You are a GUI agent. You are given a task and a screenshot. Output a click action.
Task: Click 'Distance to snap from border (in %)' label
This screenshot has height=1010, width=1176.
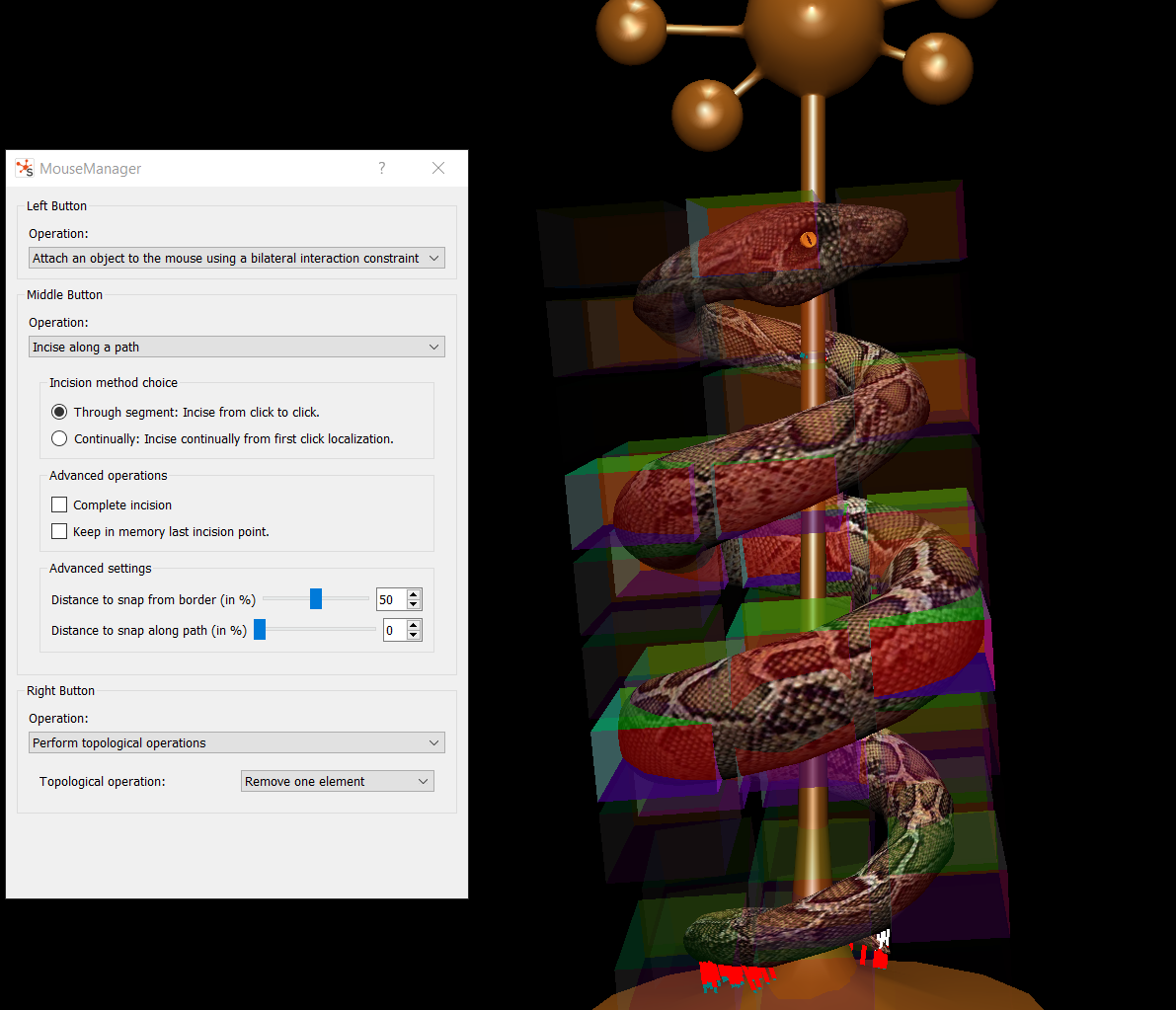click(x=154, y=600)
